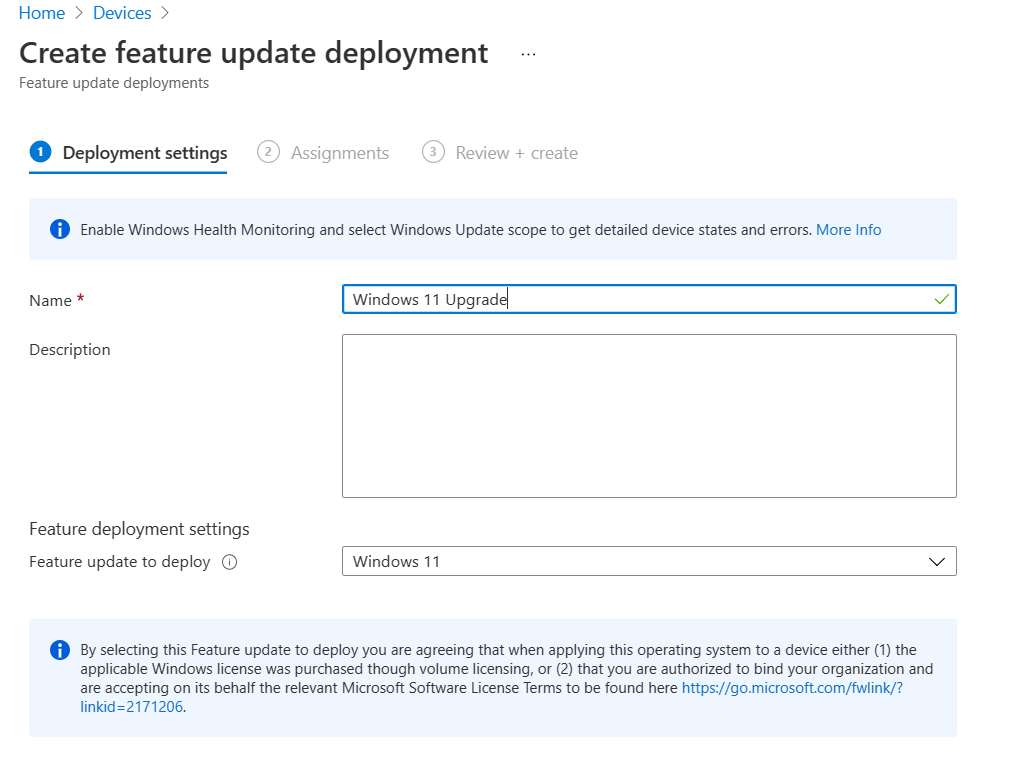Click the info icon beside Feature update to deploy
Image resolution: width=1017 pixels, height=757 pixels.
[230, 562]
